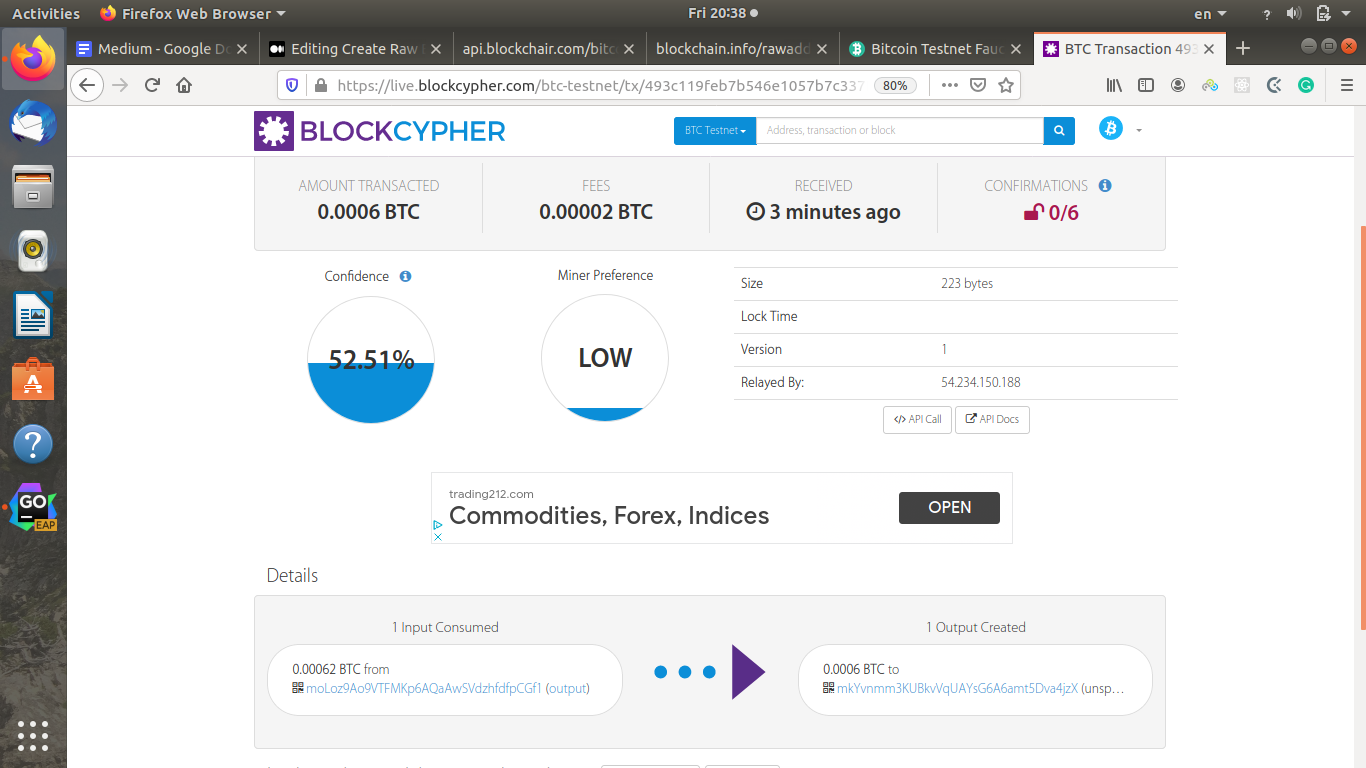The image size is (1366, 768).
Task: Open the page actions three-dot menu
Action: point(950,85)
